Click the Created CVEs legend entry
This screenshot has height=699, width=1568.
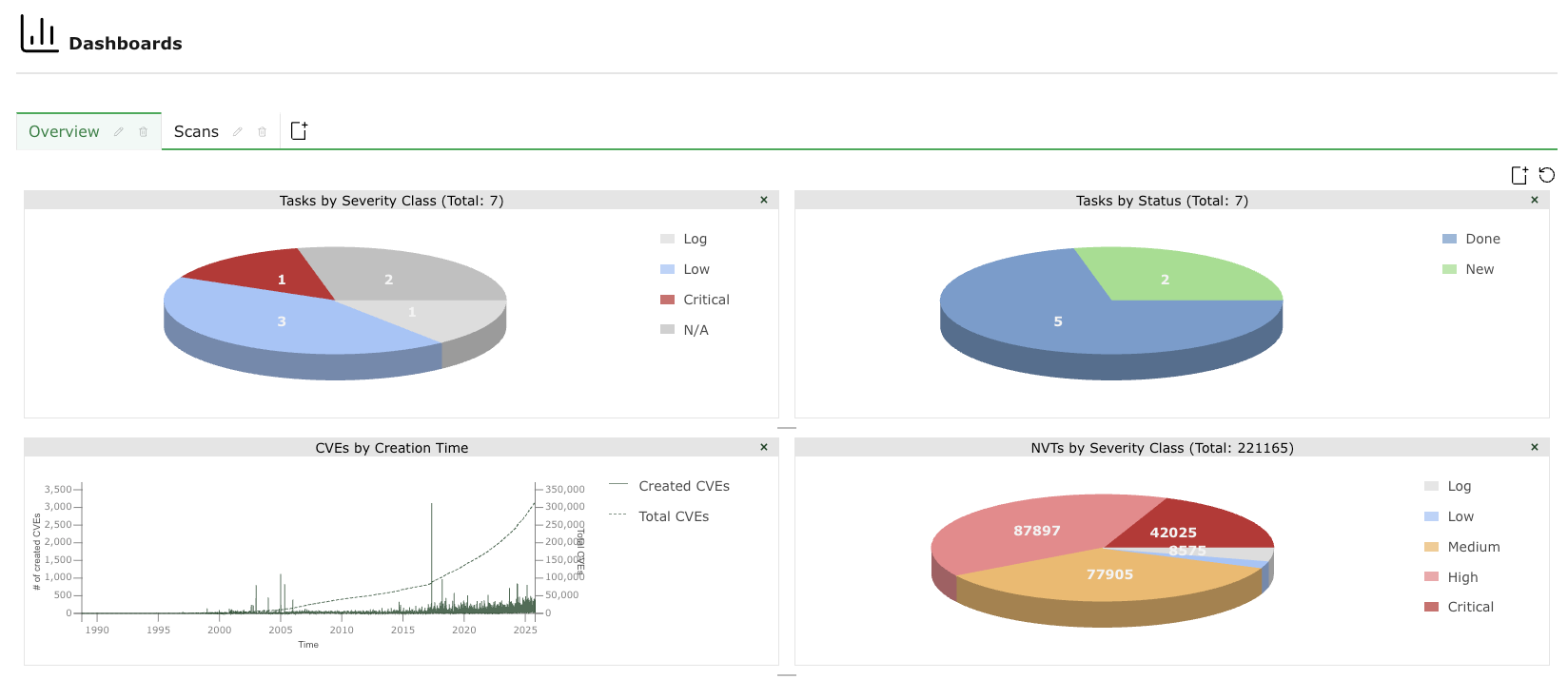683,486
